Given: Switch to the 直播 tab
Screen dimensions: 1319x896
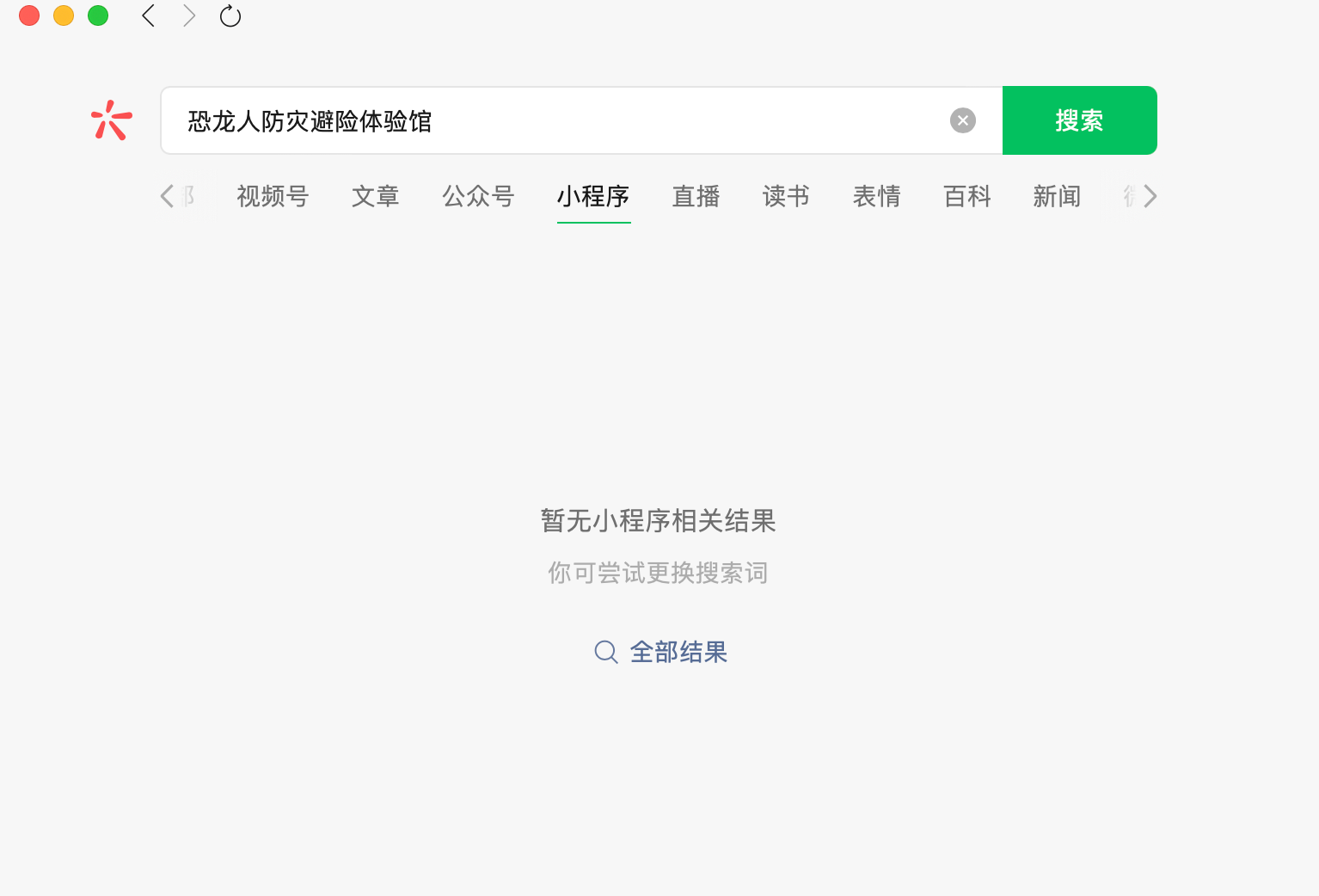Looking at the screenshot, I should click(x=696, y=196).
